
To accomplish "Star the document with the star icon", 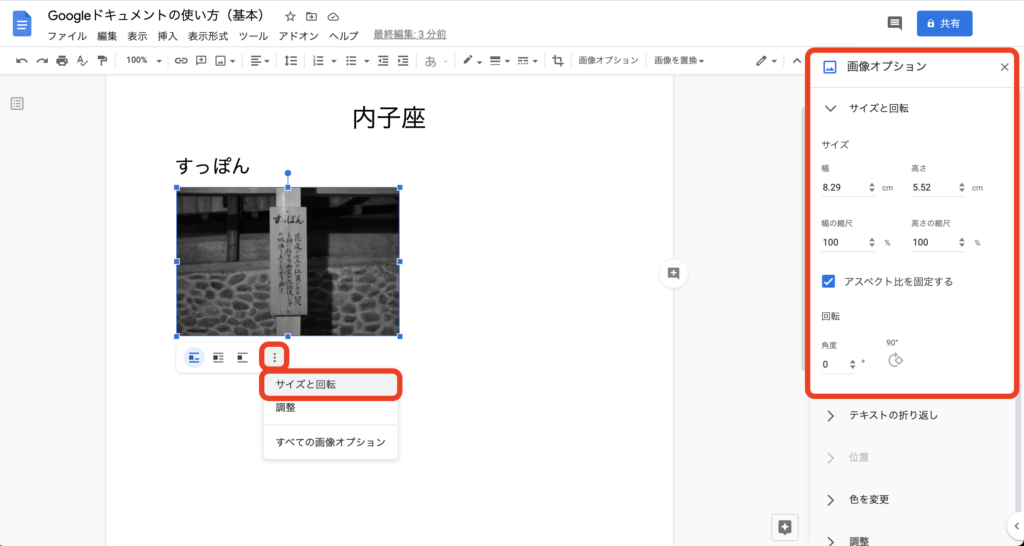I will pos(290,17).
